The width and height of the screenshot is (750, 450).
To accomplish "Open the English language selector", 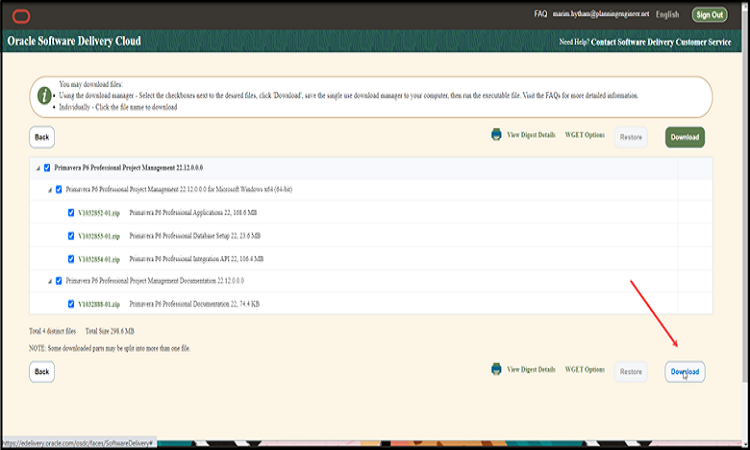I will click(x=668, y=15).
